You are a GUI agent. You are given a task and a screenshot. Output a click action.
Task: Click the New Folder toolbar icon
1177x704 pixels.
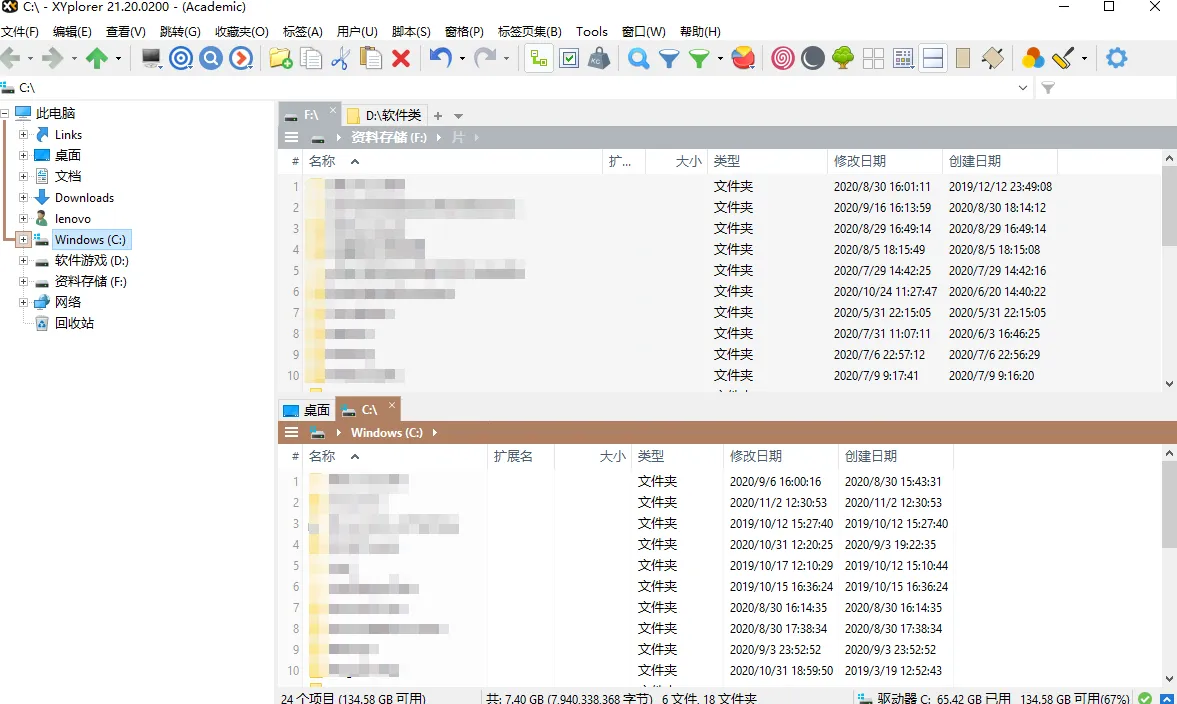click(281, 59)
